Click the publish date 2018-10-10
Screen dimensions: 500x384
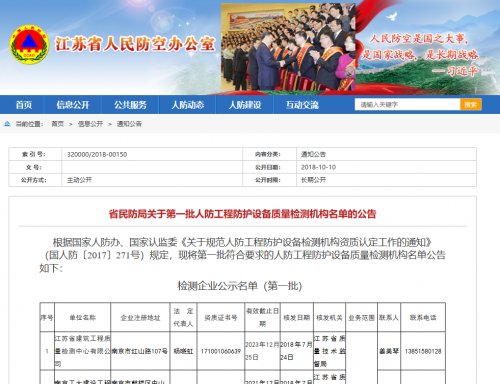click(x=318, y=167)
